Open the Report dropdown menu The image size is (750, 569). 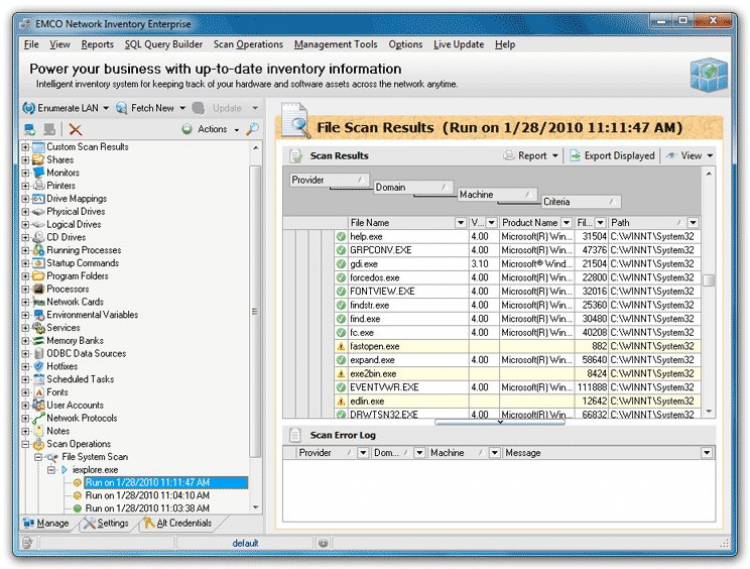point(531,156)
